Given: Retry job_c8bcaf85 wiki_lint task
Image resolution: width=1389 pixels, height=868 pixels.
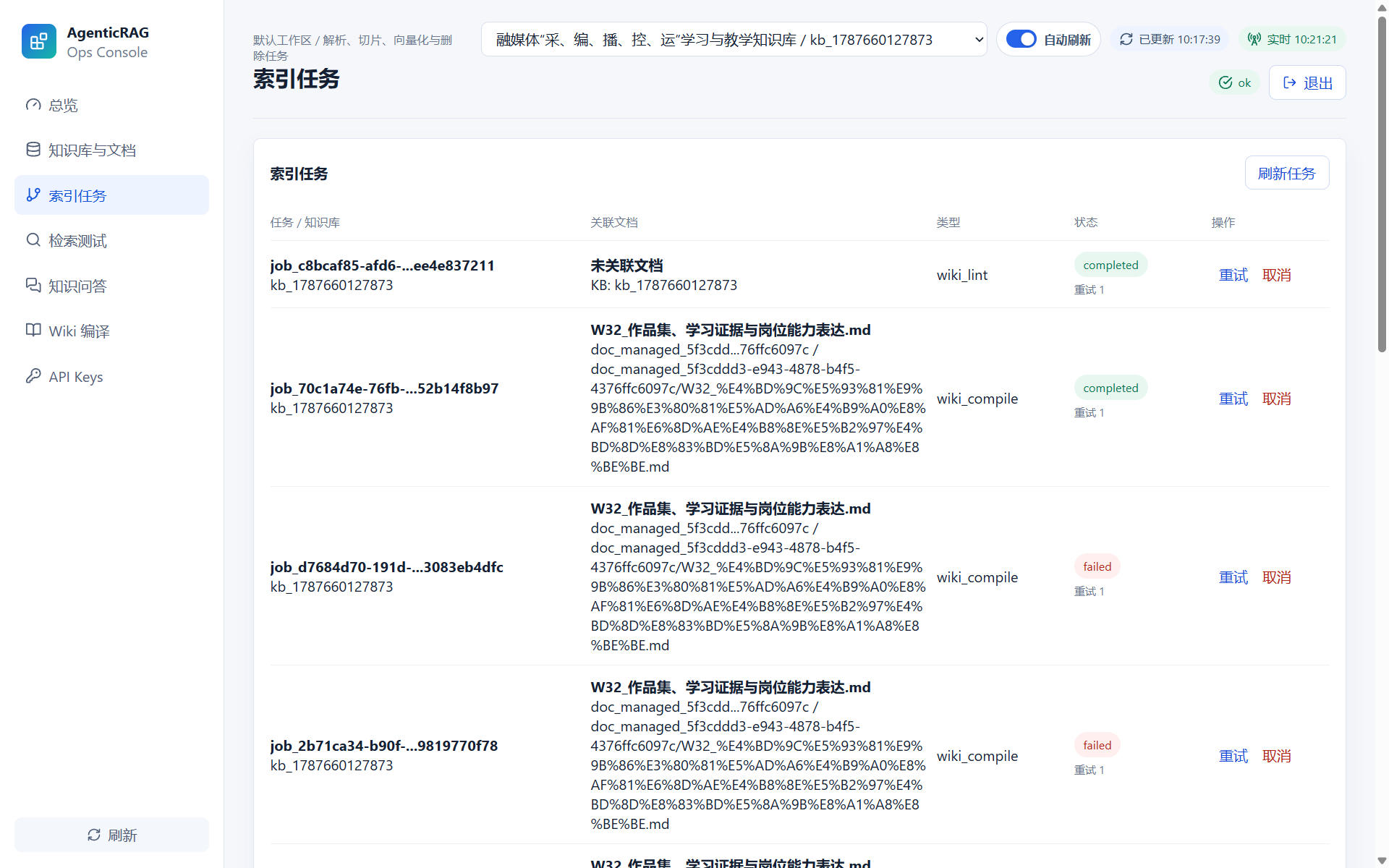Looking at the screenshot, I should click(x=1233, y=275).
